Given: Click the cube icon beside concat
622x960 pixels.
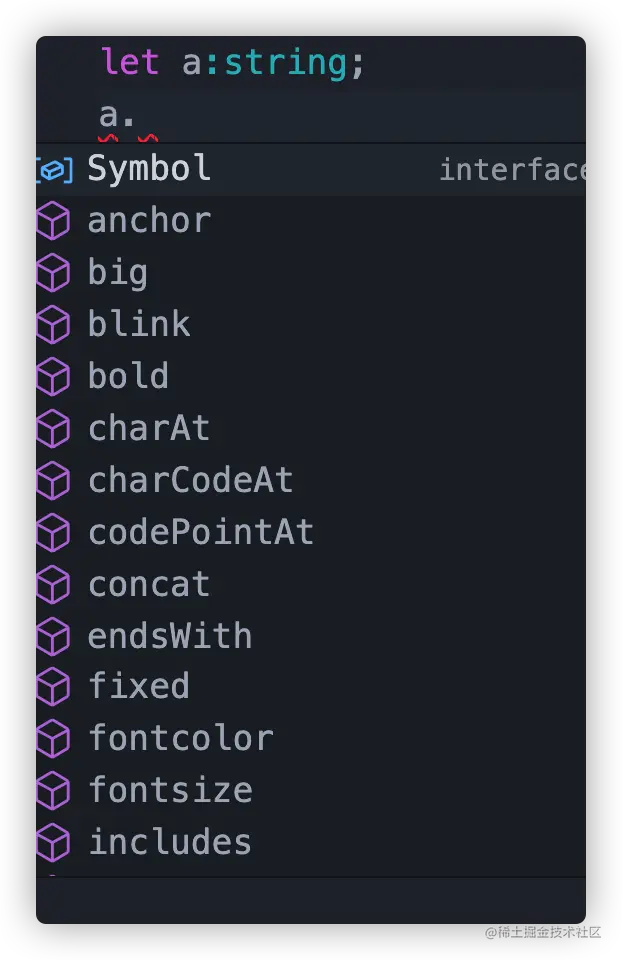Looking at the screenshot, I should point(53,585).
